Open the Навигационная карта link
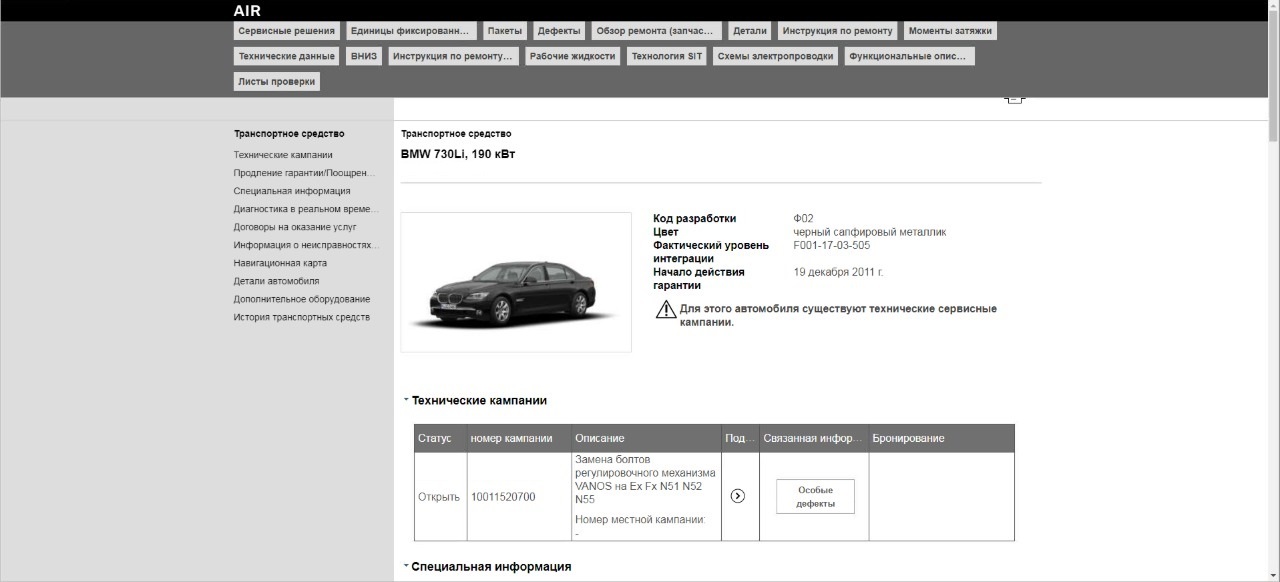The height and width of the screenshot is (582, 1280). 280,263
